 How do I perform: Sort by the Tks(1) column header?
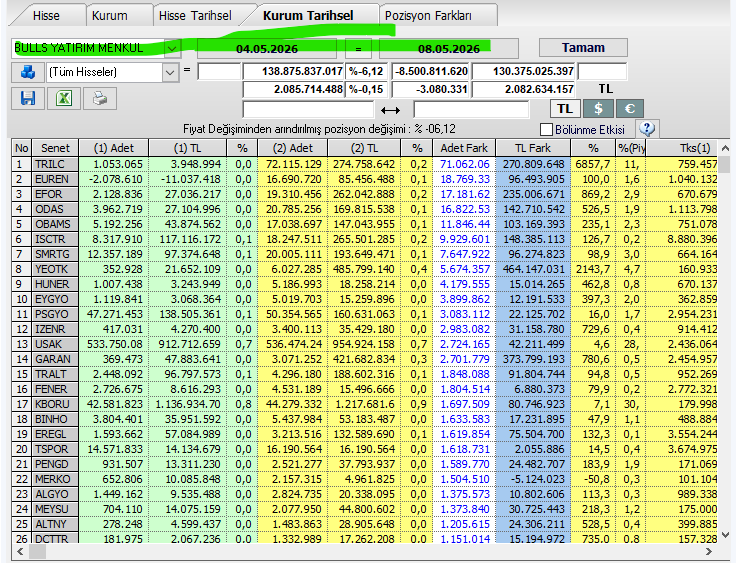pyautogui.click(x=682, y=148)
